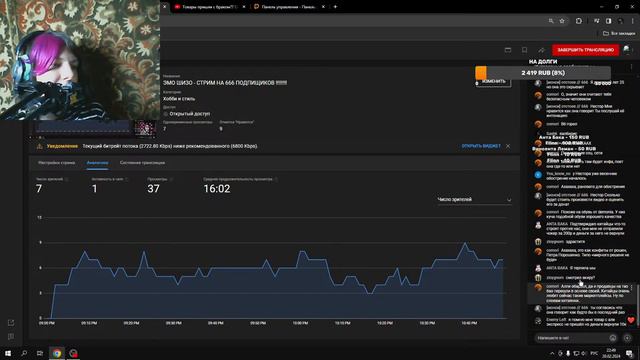The image size is (640, 360).
Task: Click the РУС language indicator
Action: pyautogui.click(x=594, y=353)
